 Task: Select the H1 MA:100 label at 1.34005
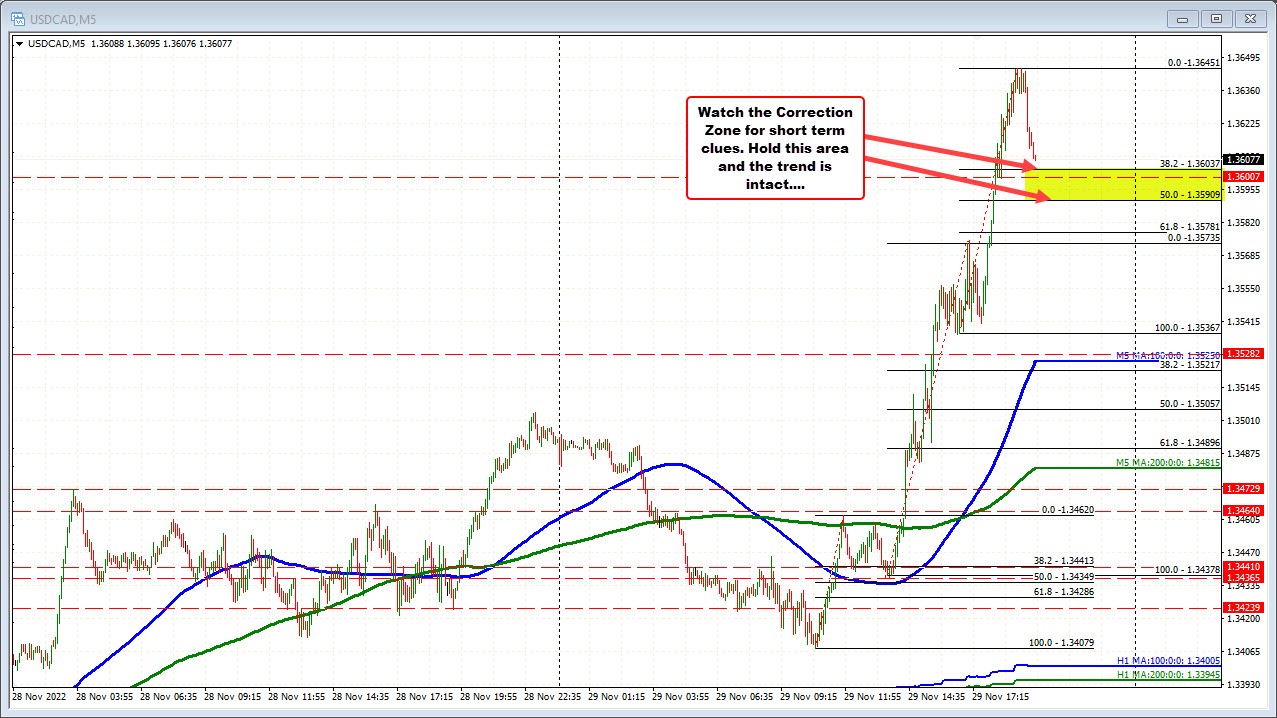1167,661
